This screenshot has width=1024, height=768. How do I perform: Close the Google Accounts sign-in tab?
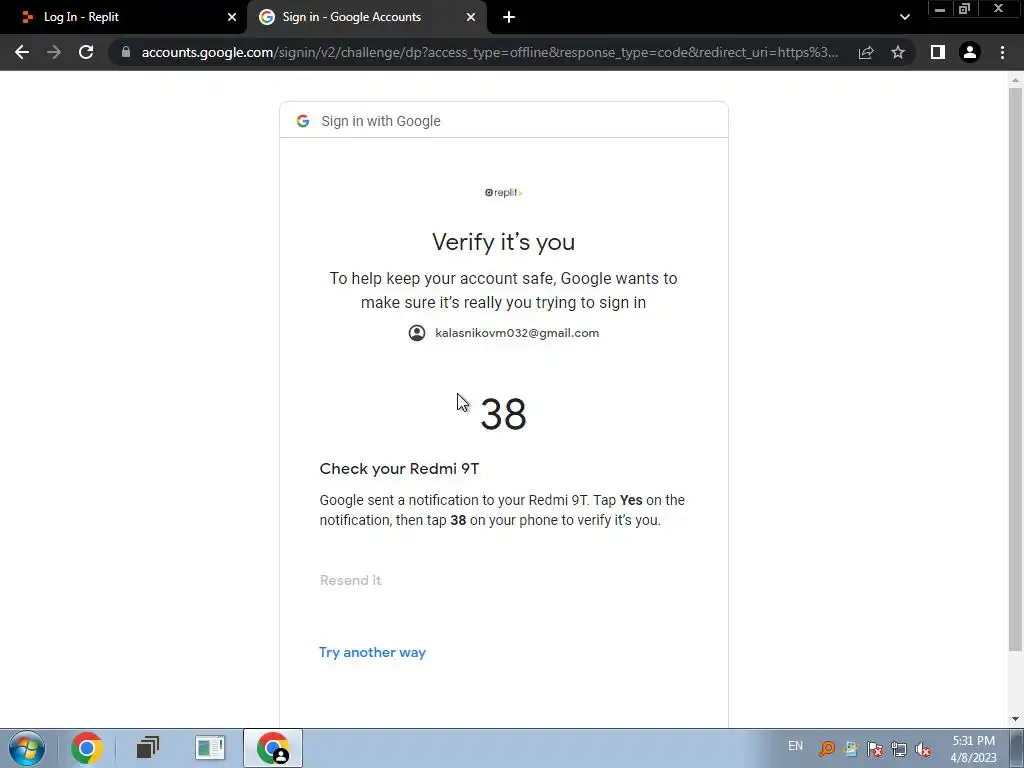coord(471,17)
